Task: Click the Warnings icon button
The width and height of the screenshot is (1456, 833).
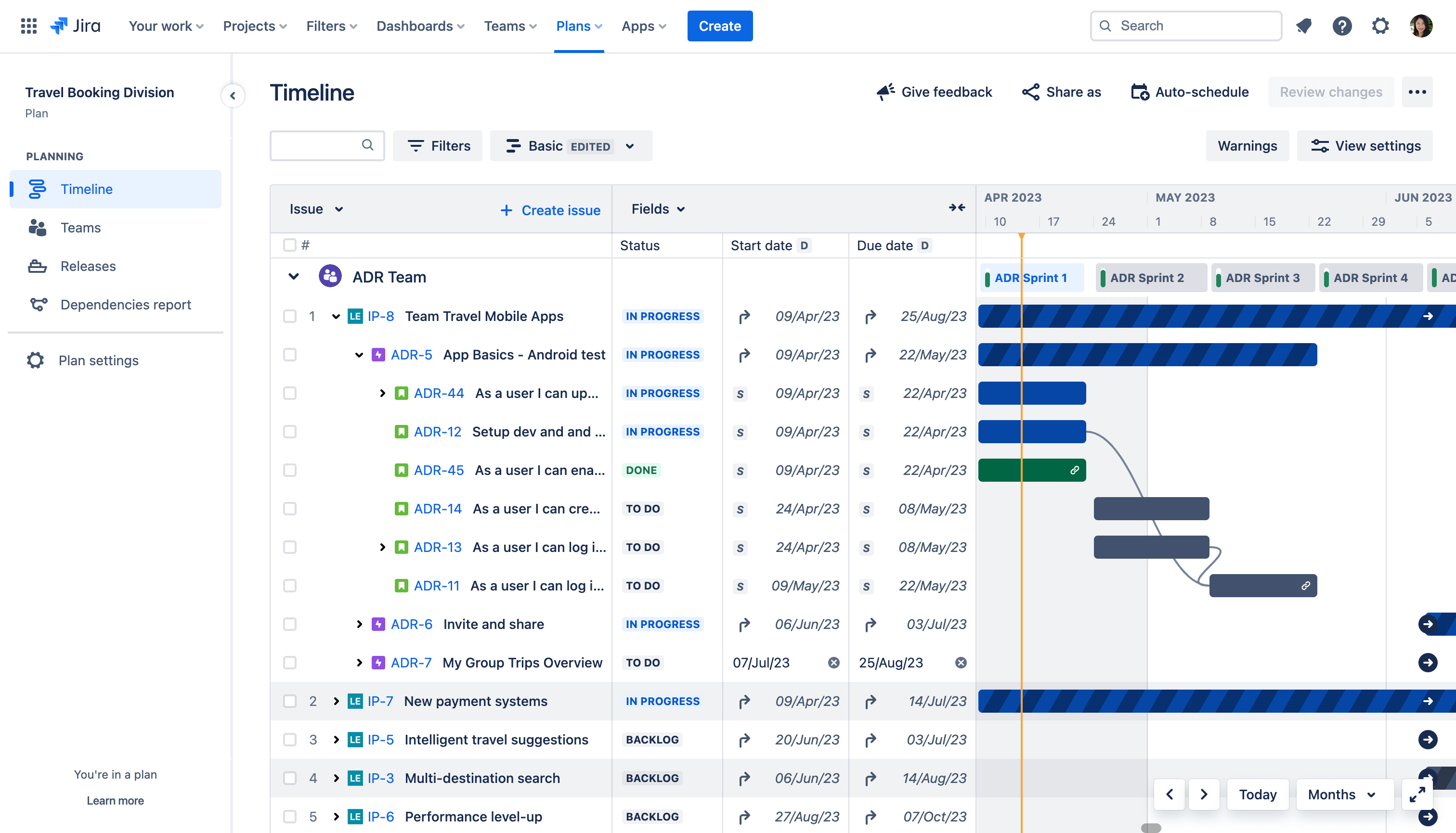Action: [1247, 145]
